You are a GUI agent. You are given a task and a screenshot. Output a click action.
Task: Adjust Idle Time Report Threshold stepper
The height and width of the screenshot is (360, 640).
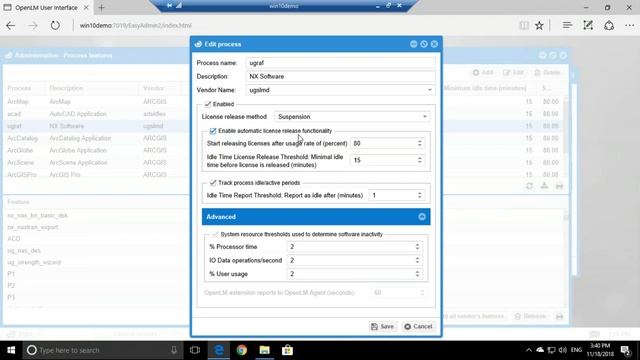point(420,195)
